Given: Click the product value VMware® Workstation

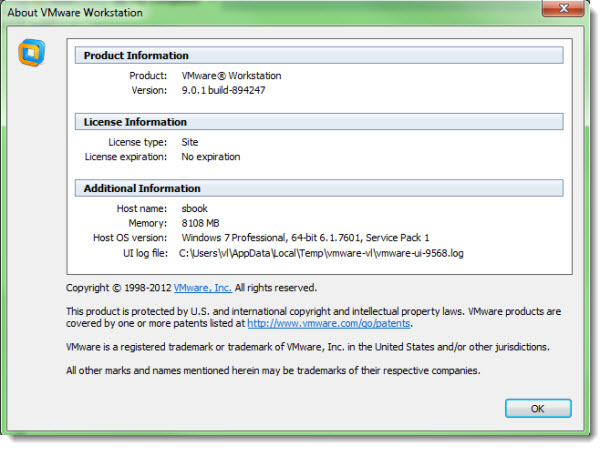Looking at the screenshot, I should tap(232, 76).
